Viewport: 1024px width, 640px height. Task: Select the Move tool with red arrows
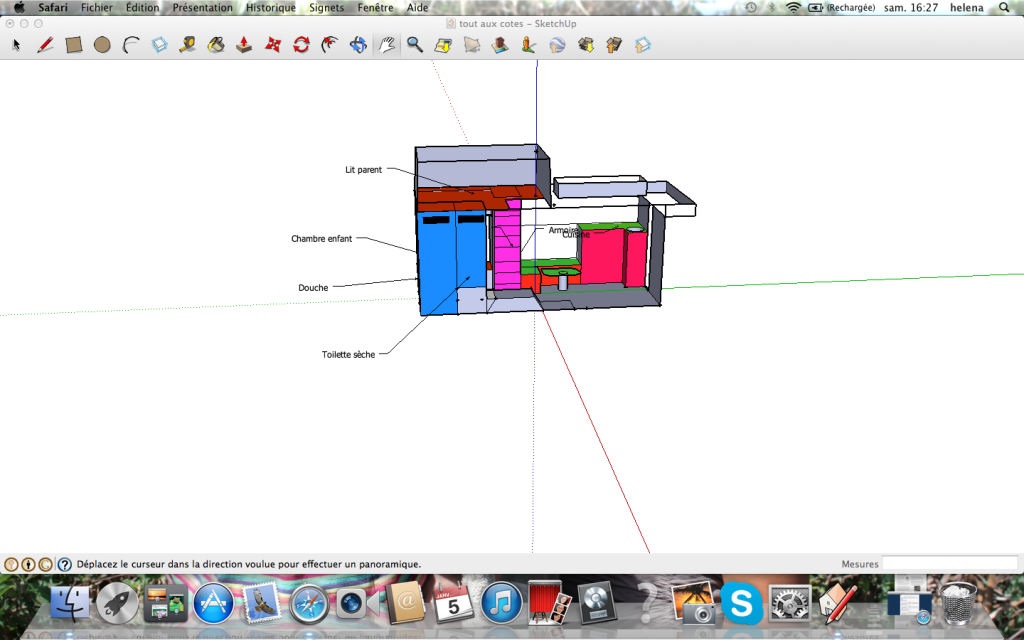(273, 45)
